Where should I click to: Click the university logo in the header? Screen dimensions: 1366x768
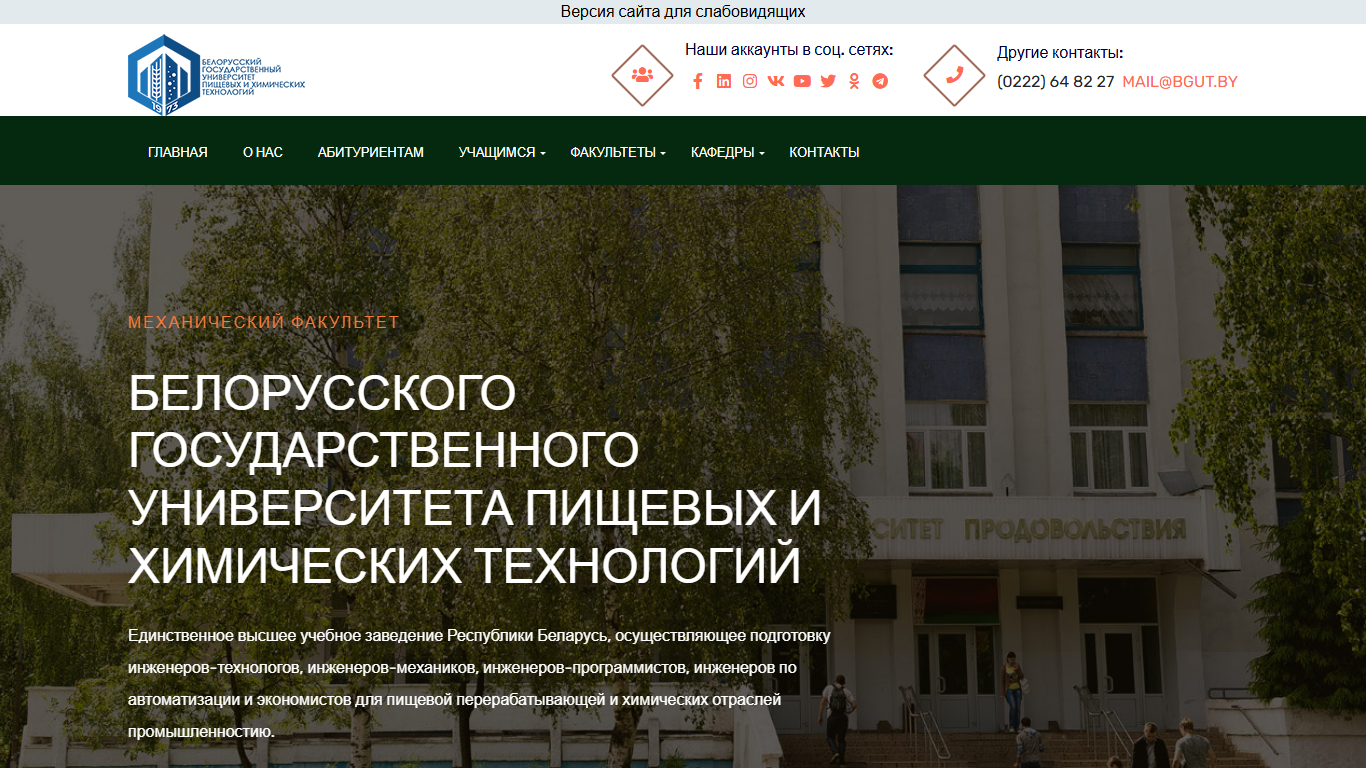pyautogui.click(x=216, y=75)
